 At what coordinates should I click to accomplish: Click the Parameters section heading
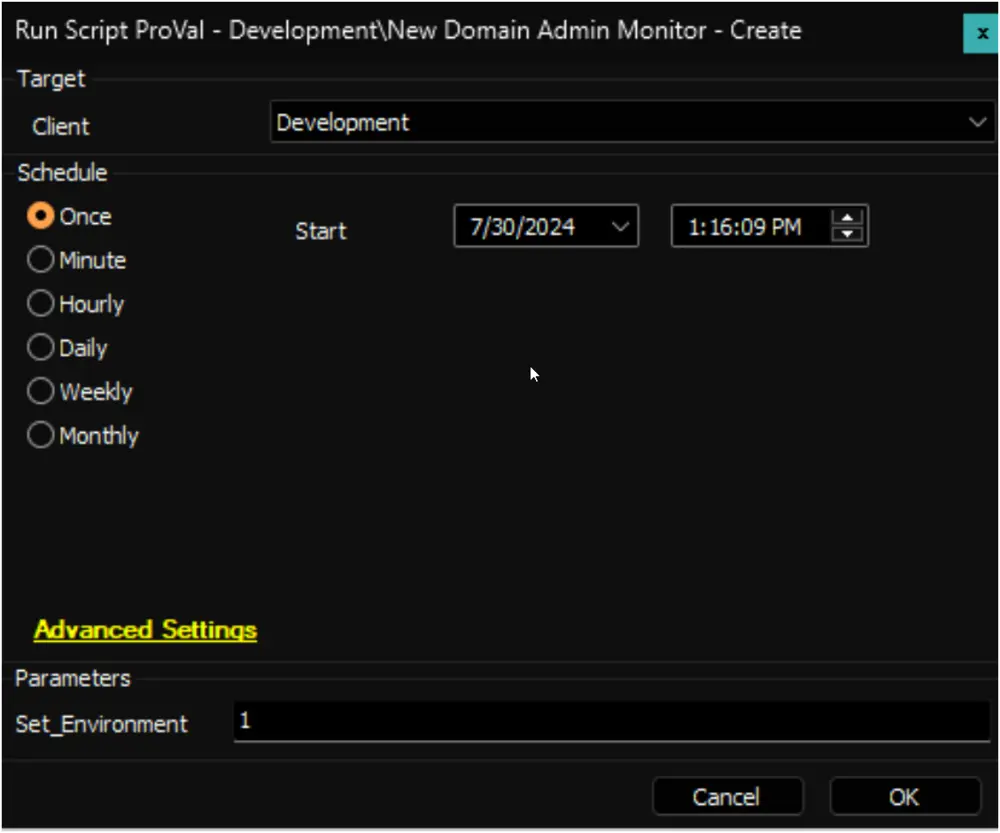point(73,679)
